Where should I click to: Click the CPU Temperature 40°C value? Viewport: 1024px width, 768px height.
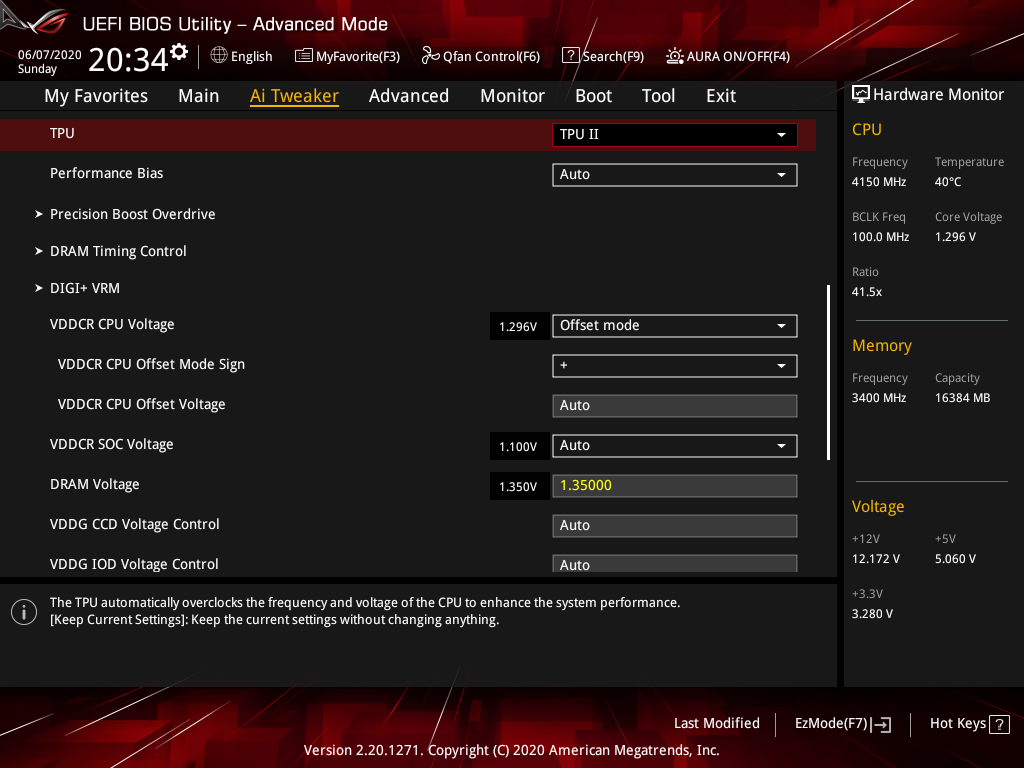coord(948,182)
